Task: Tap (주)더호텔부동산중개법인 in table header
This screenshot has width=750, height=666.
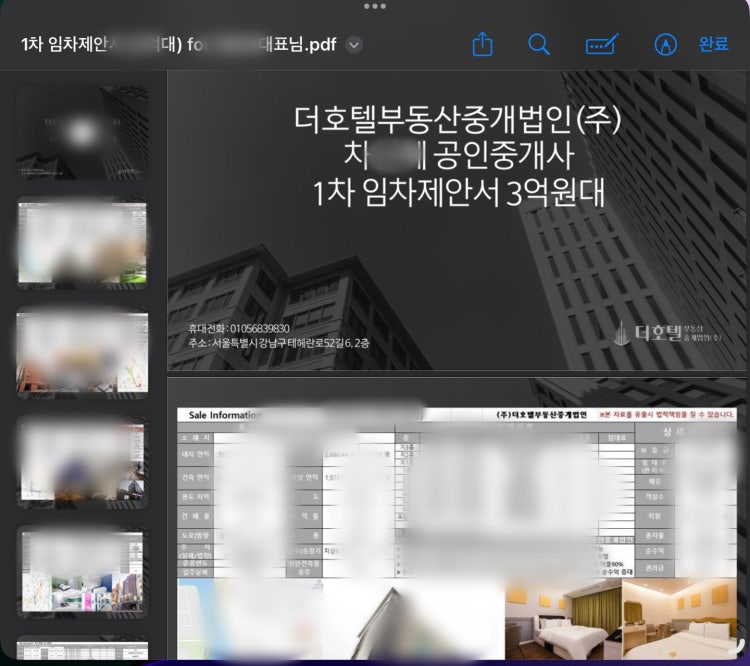Action: (541, 415)
